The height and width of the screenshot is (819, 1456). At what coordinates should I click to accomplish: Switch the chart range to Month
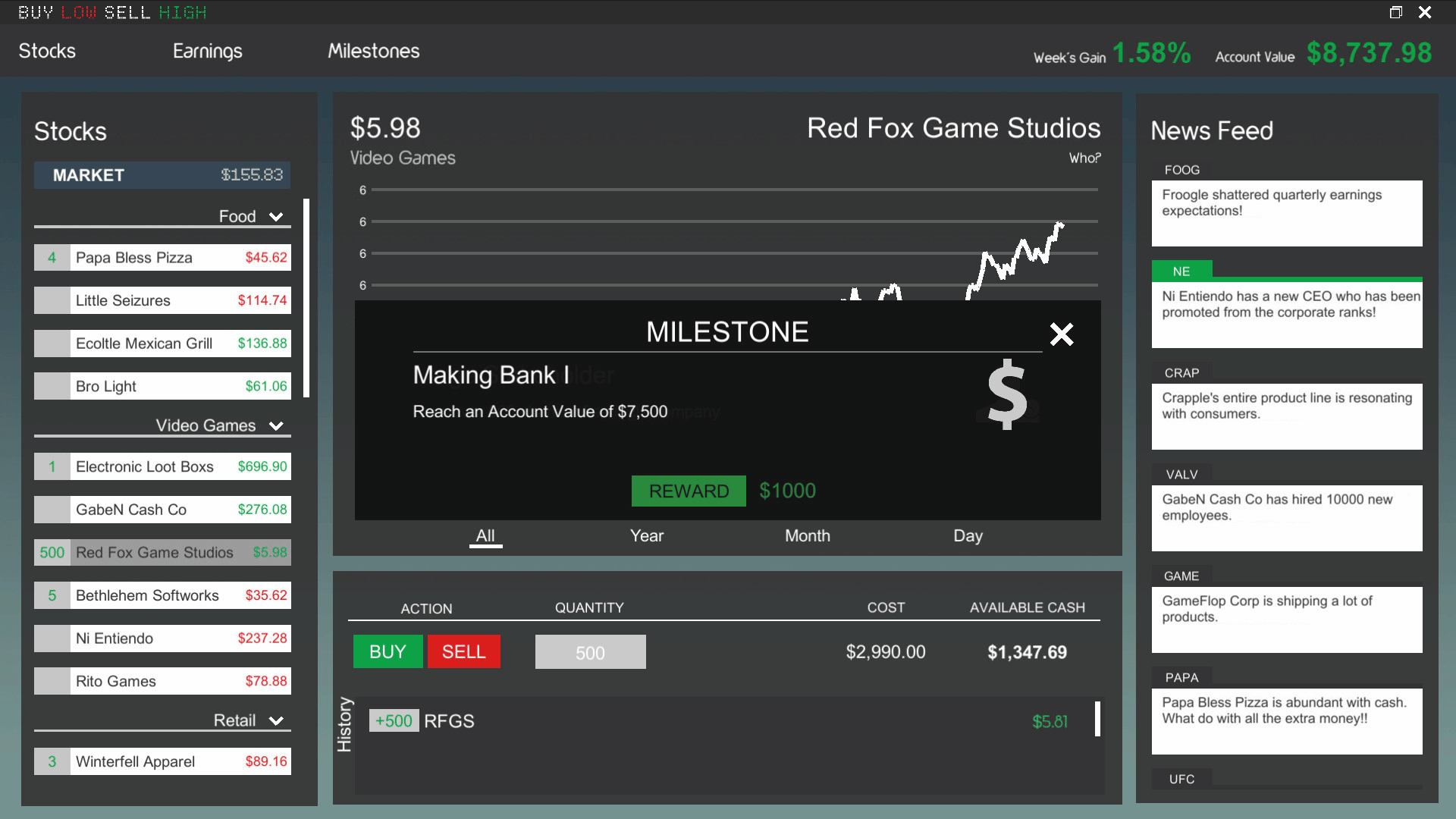point(807,536)
